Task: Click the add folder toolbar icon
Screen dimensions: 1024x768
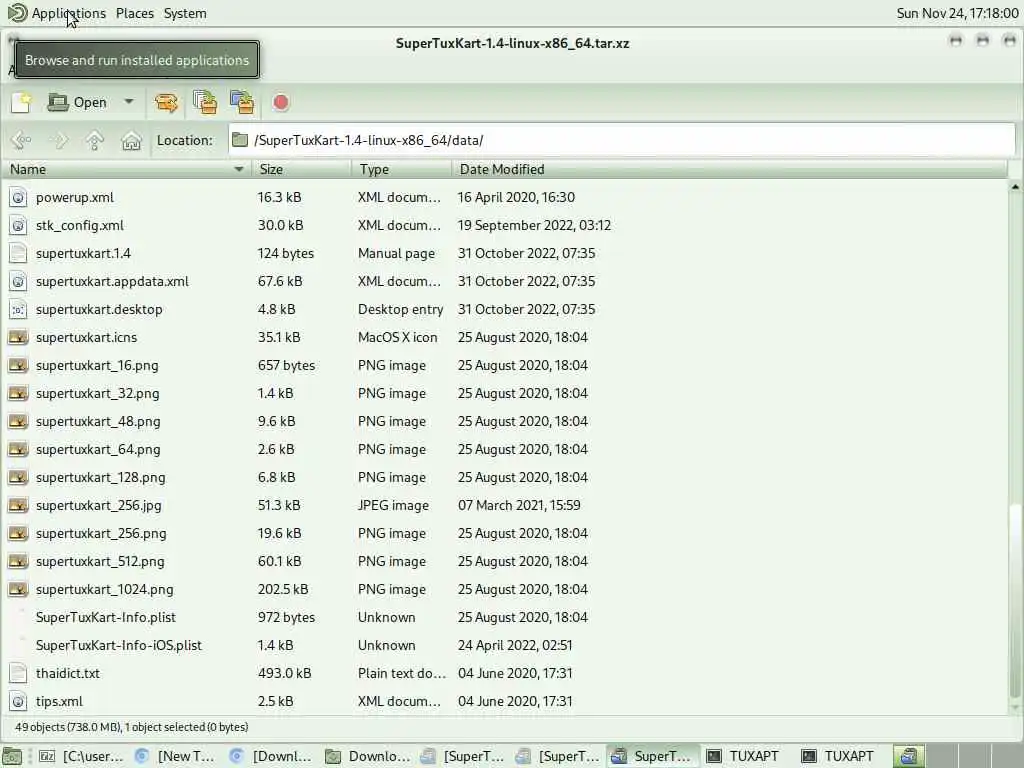Action: (242, 103)
